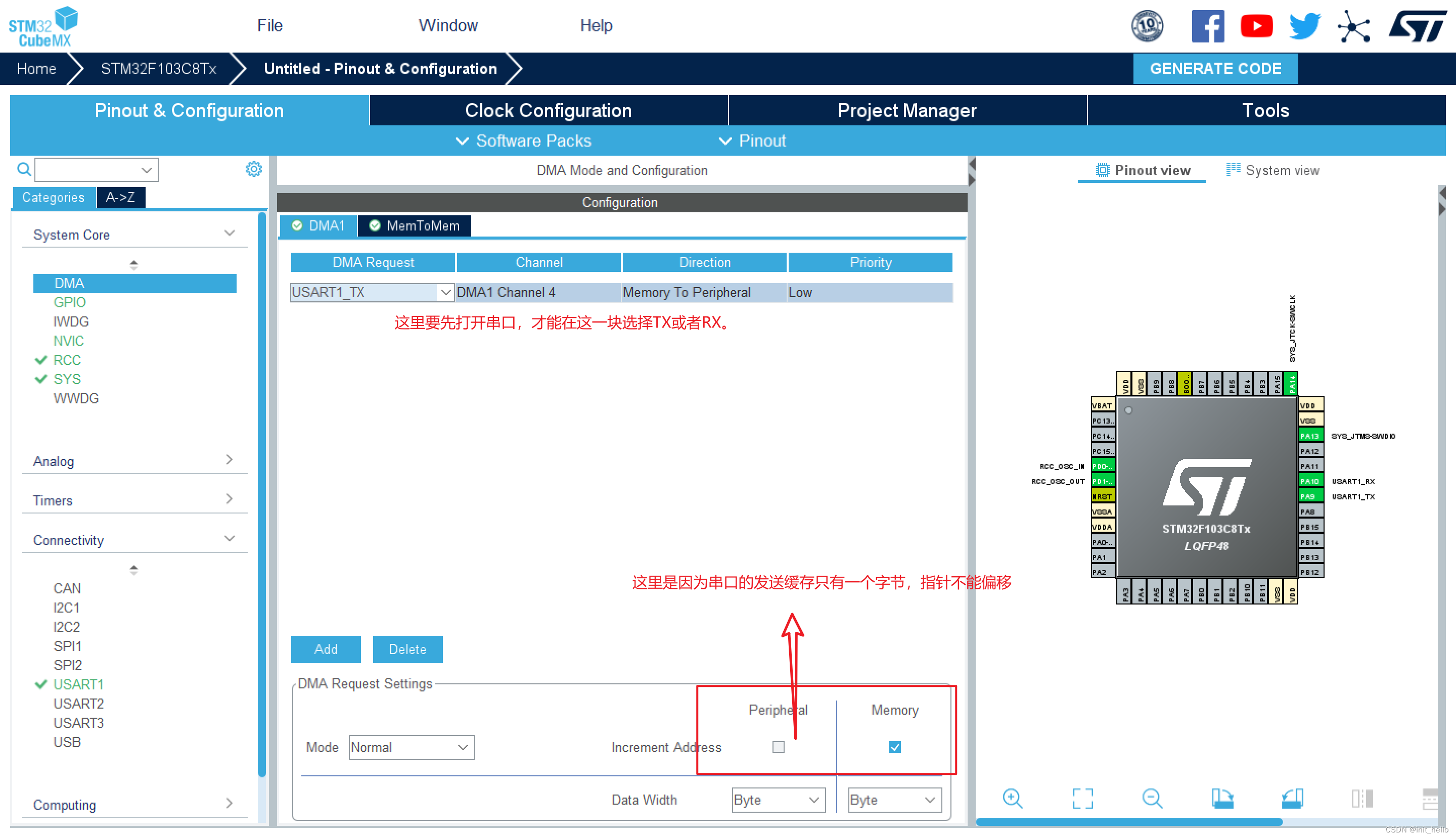
Task: Click the pinout horizontal scrollbar
Action: pos(1128,821)
